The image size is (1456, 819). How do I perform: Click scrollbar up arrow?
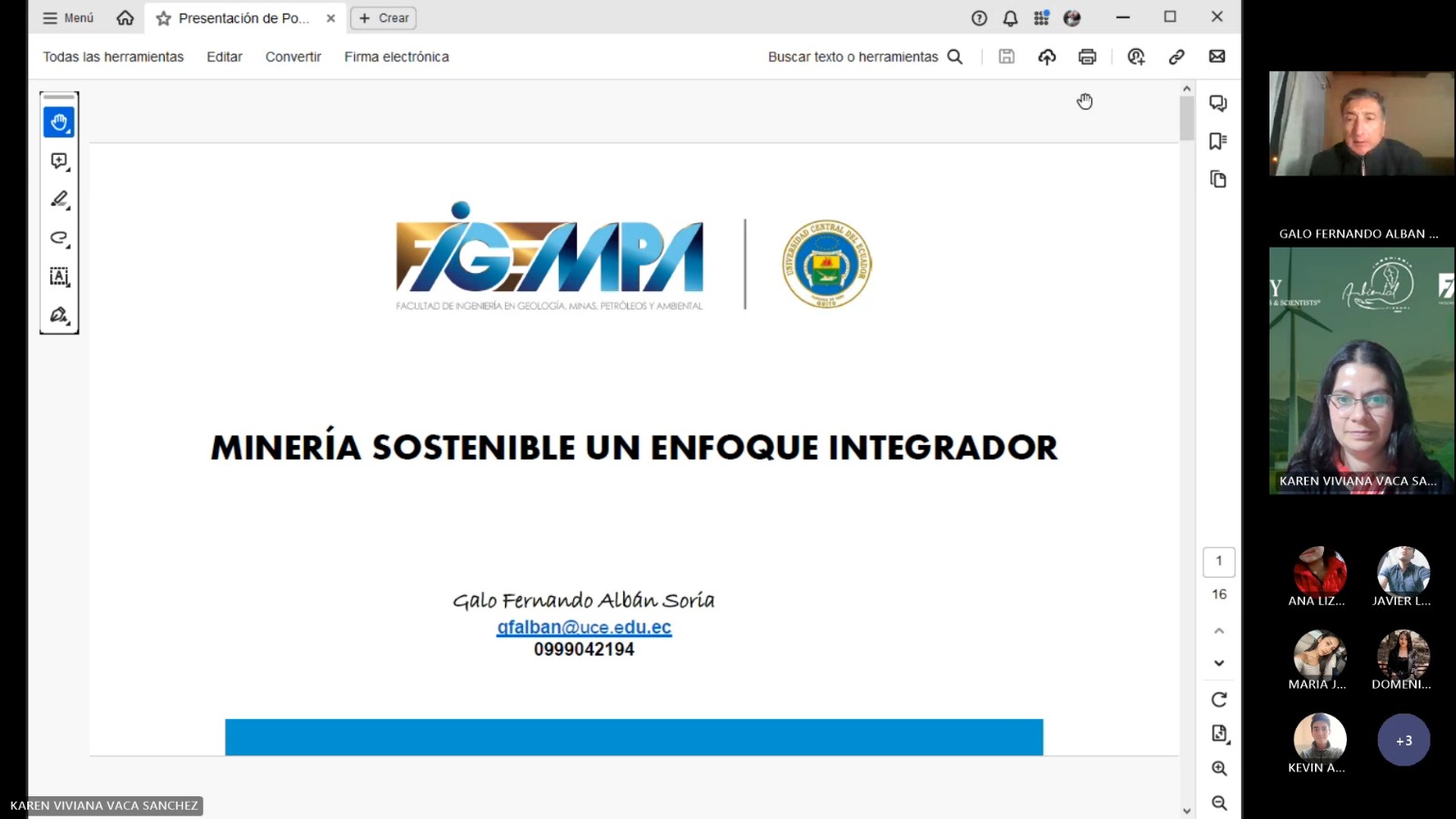coord(1187,88)
